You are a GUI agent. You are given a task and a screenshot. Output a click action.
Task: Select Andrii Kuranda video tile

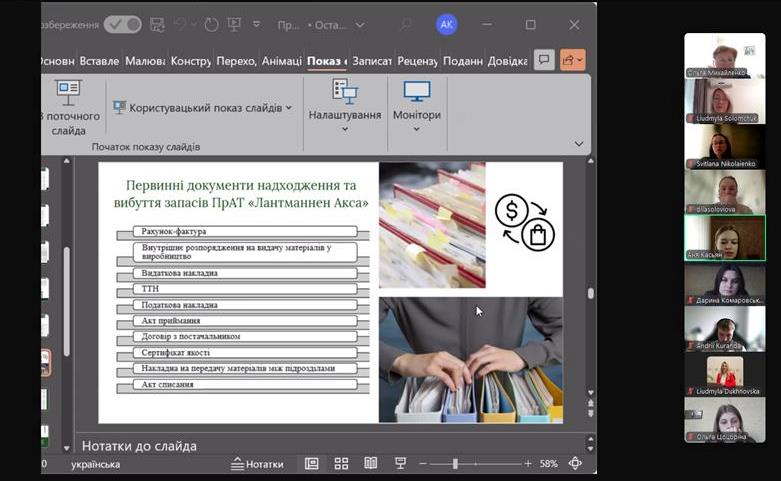[725, 329]
